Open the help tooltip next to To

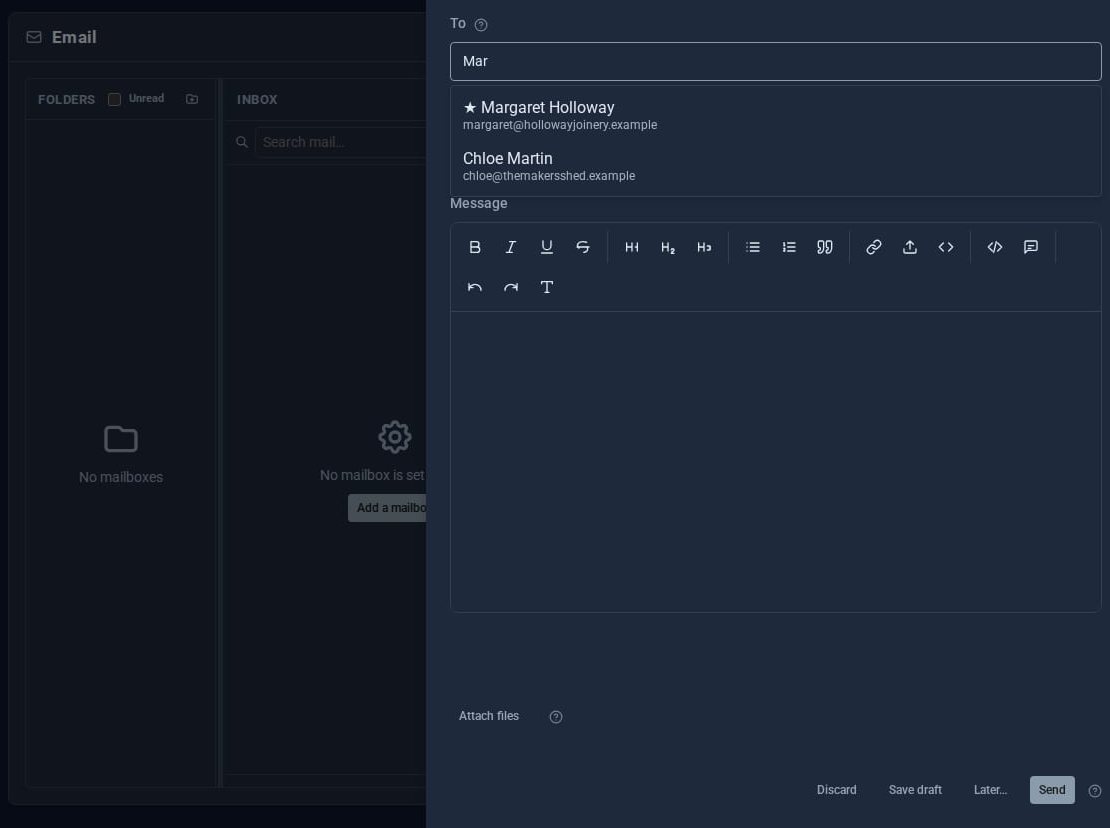coord(481,25)
